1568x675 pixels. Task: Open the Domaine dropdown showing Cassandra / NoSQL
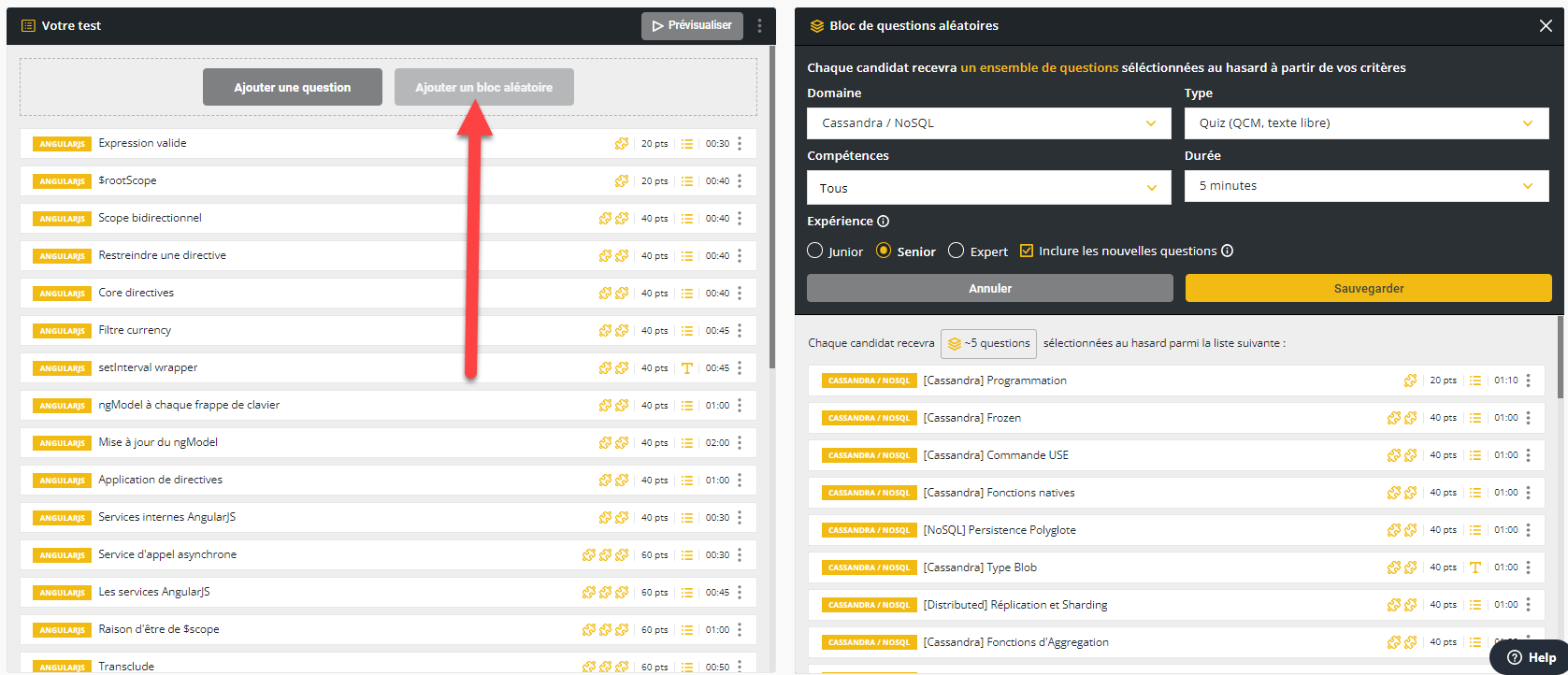(x=988, y=123)
